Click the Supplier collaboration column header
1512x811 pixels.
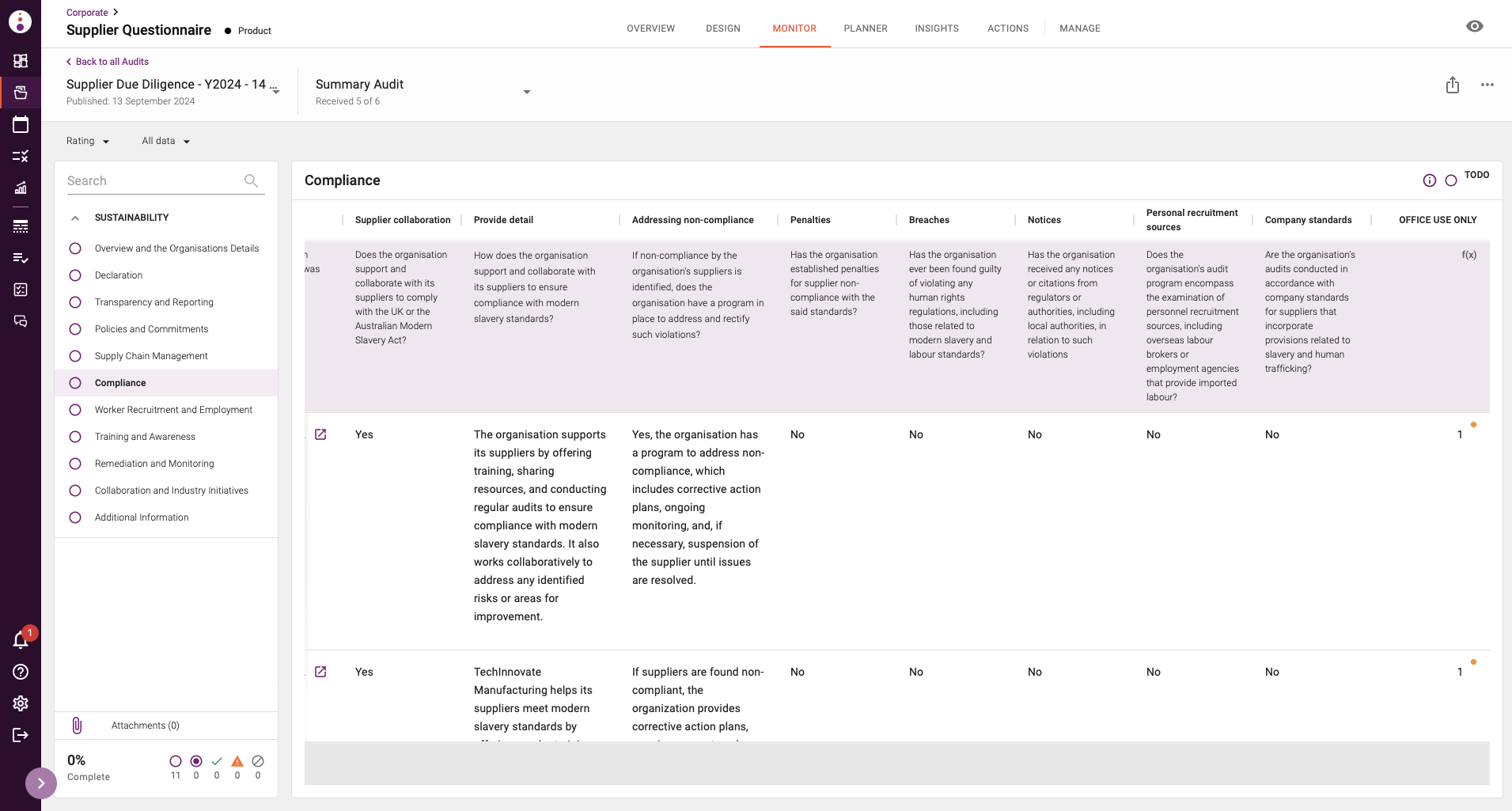403,220
